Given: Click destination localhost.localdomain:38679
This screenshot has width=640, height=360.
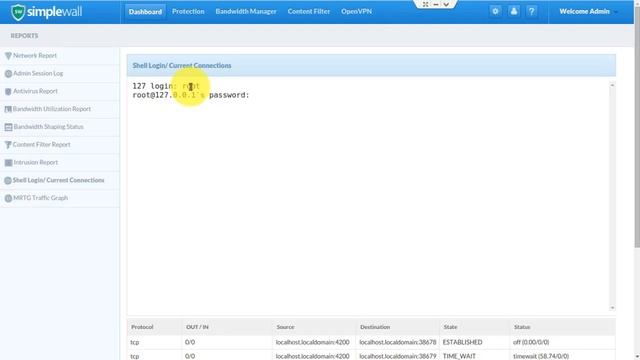Looking at the screenshot, I should coord(398,356).
